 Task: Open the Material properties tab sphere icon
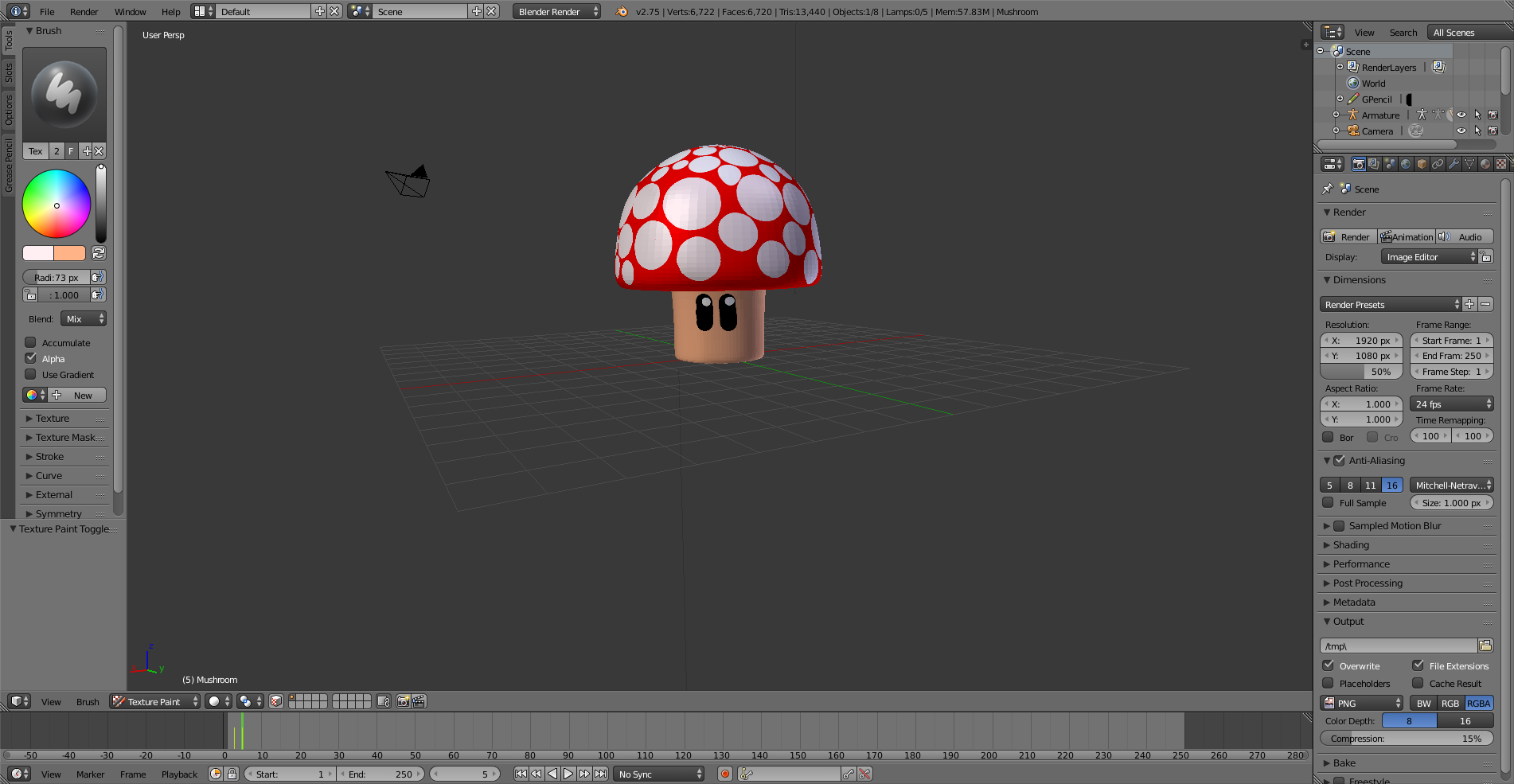coord(1485,164)
